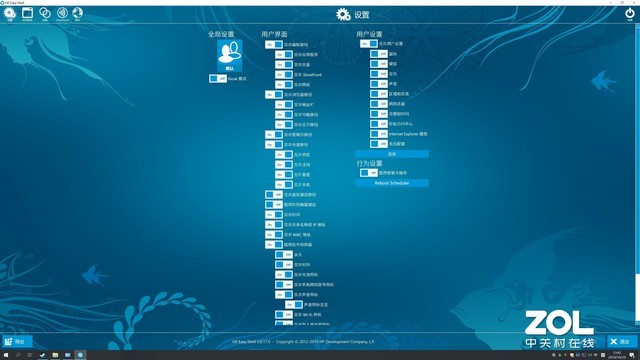Open Reboot Scheduler
The image size is (640, 360).
point(392,183)
